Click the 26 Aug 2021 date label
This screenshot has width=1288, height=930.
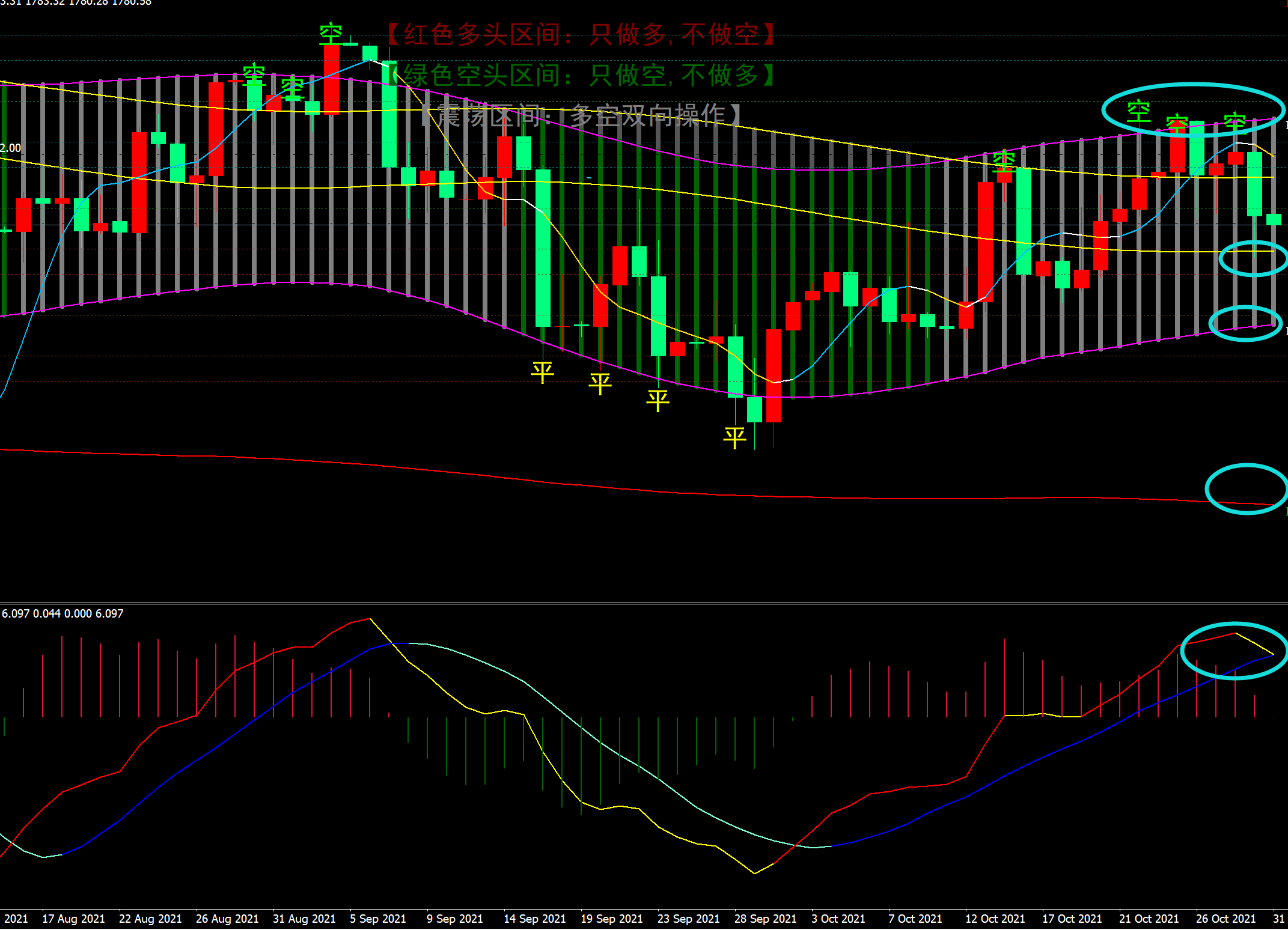(x=227, y=919)
